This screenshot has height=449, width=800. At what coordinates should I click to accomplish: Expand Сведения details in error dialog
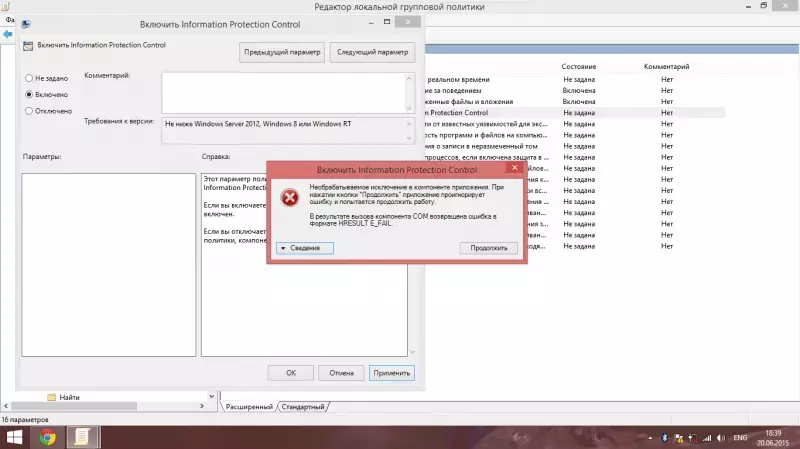pos(305,248)
